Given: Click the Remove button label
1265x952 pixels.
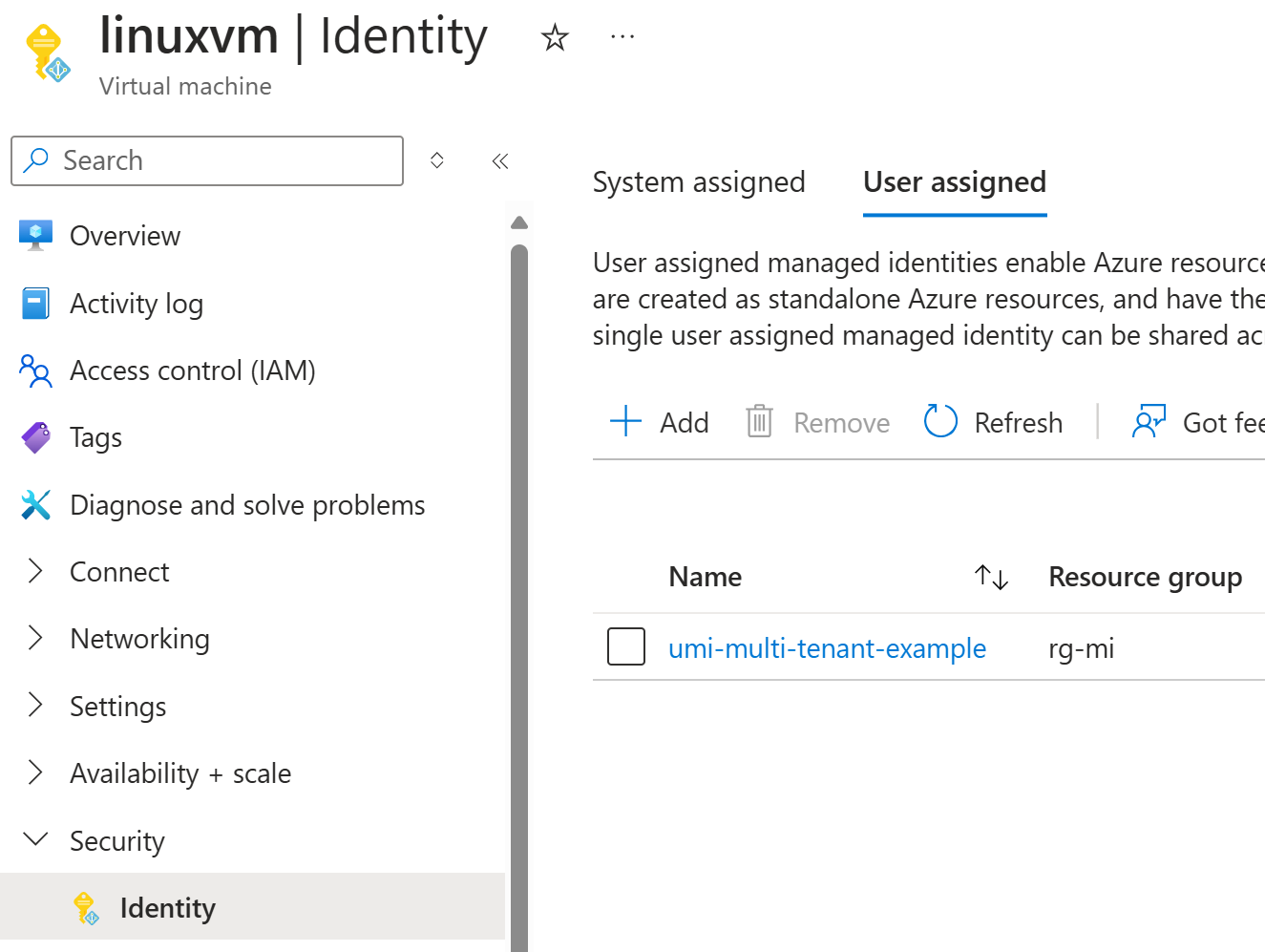Looking at the screenshot, I should click(x=842, y=423).
